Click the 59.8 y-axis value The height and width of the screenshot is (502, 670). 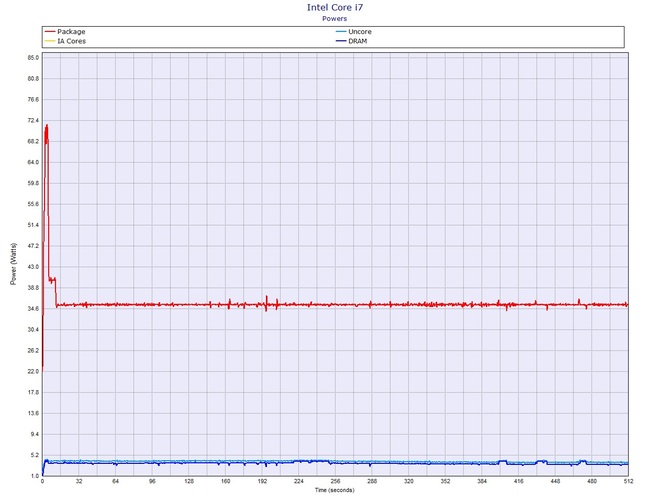tap(33, 183)
